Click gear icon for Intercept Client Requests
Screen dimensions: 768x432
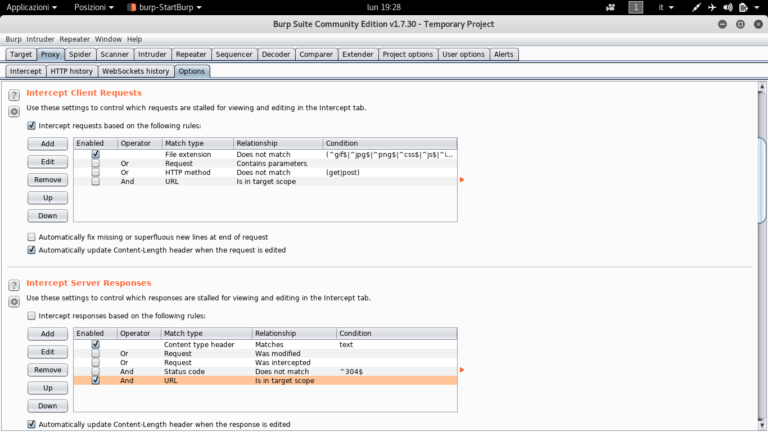[x=14, y=111]
